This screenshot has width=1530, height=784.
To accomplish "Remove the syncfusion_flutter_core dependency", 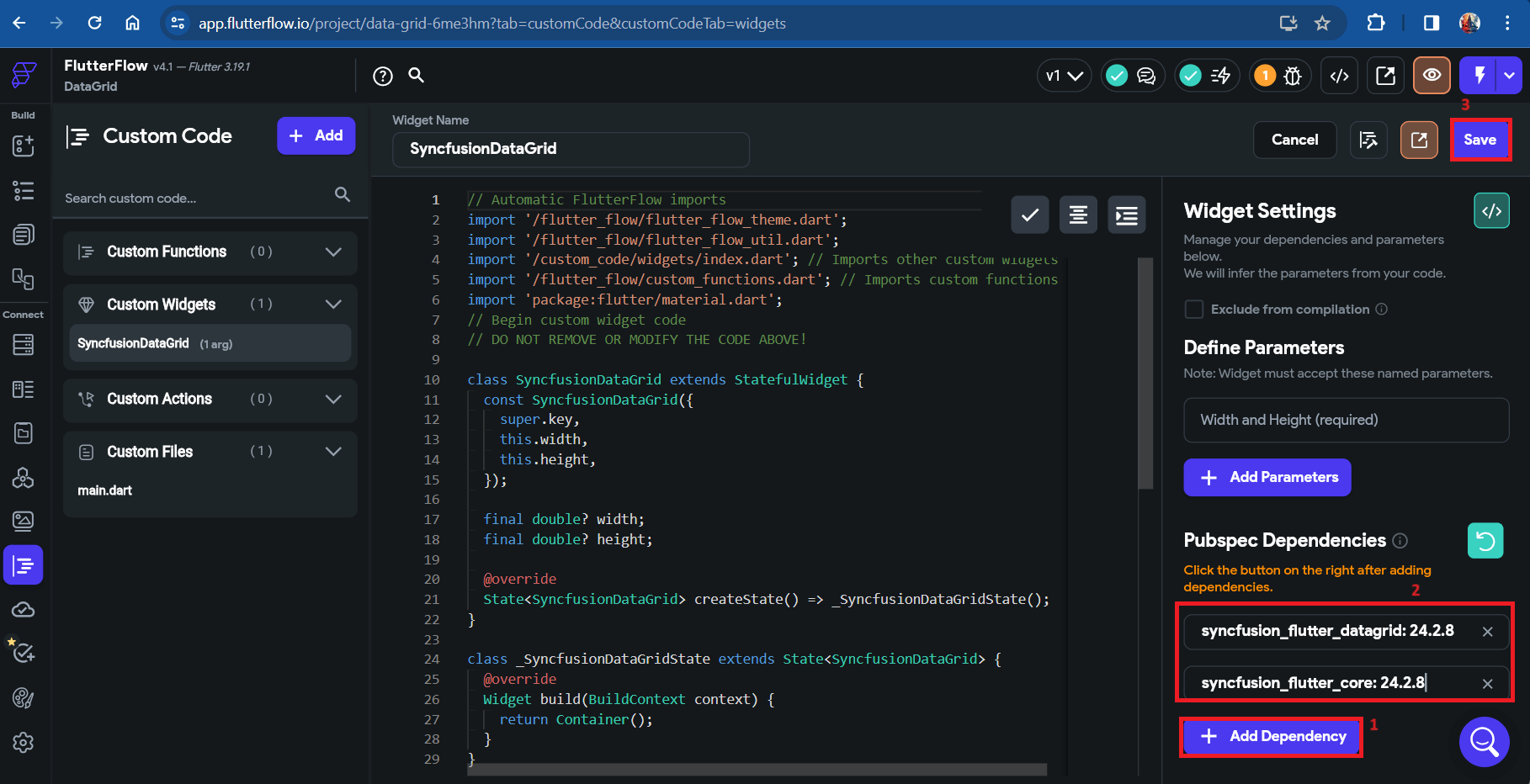I will 1488,684.
